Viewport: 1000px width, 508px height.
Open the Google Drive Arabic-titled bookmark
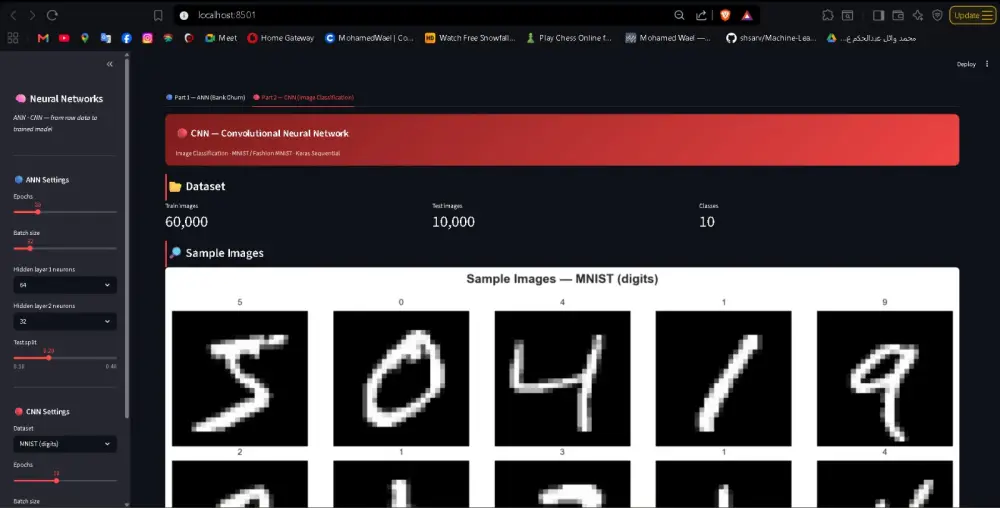tap(871, 38)
